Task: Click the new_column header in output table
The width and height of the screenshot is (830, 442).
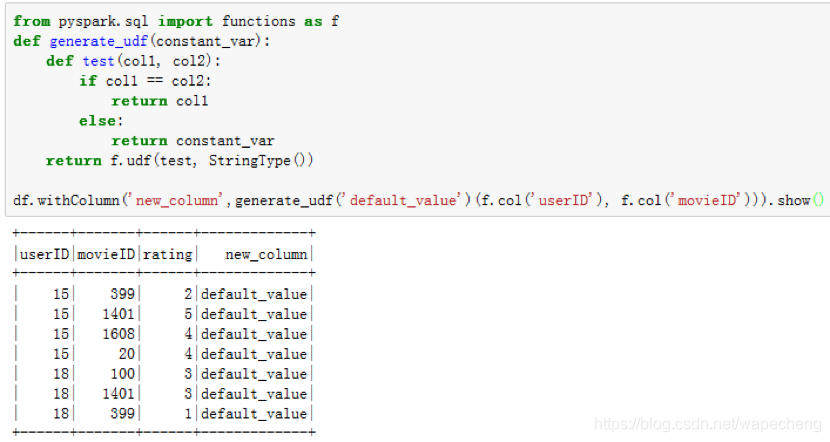Action: [x=266, y=254]
